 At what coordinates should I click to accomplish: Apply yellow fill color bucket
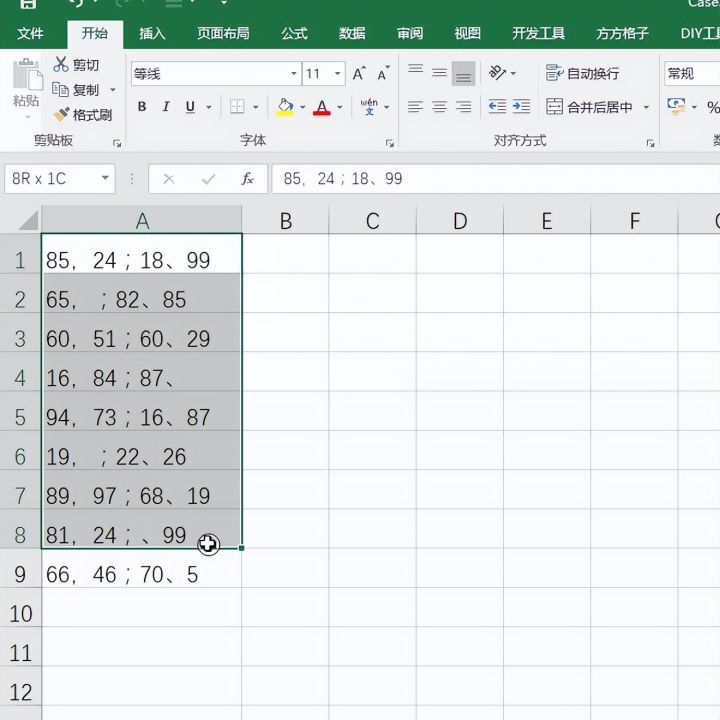tap(285, 107)
